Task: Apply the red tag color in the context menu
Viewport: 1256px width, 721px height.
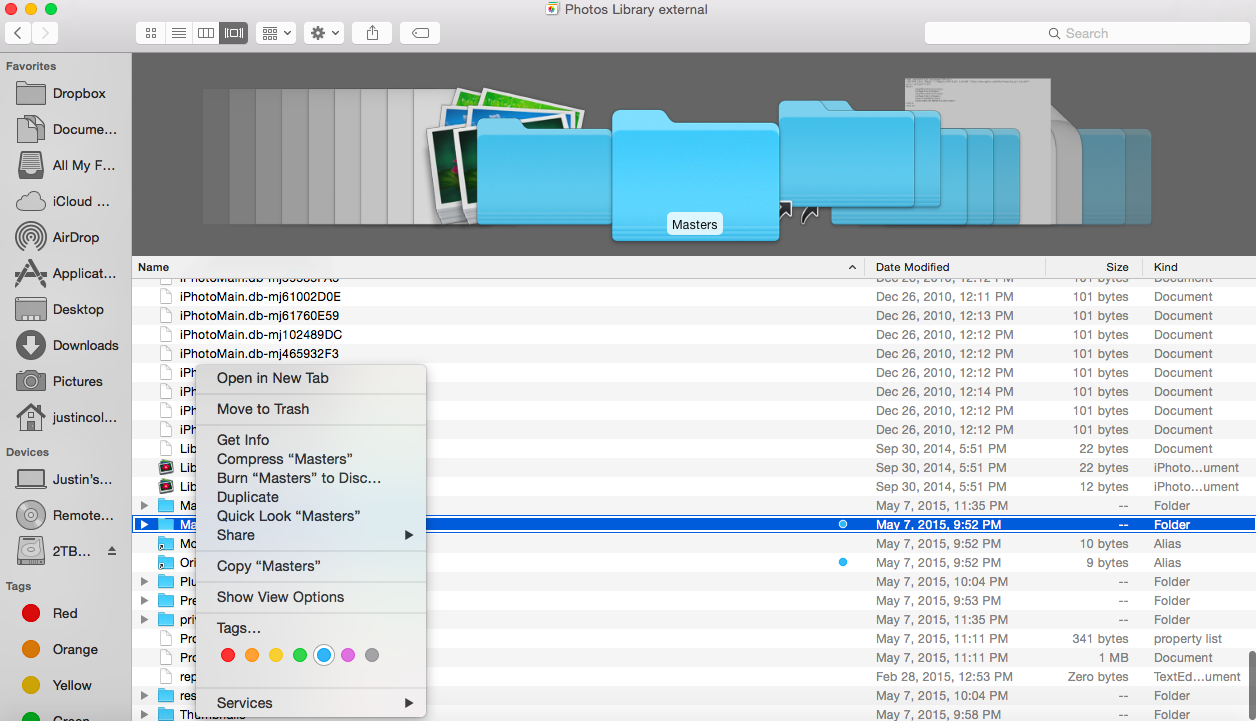Action: click(228, 655)
